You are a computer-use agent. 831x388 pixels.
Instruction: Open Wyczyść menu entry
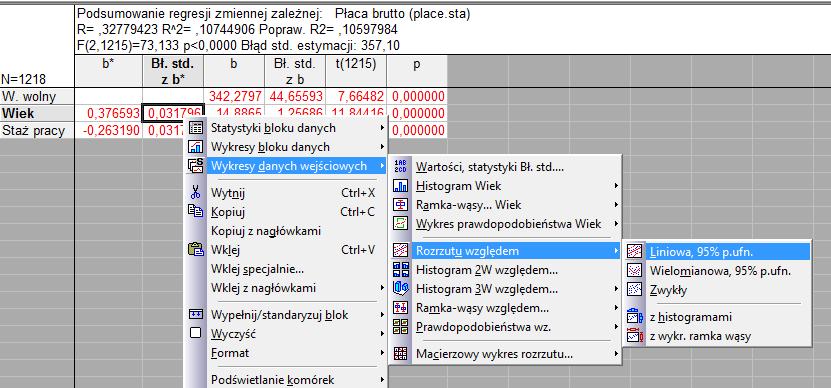(x=287, y=334)
